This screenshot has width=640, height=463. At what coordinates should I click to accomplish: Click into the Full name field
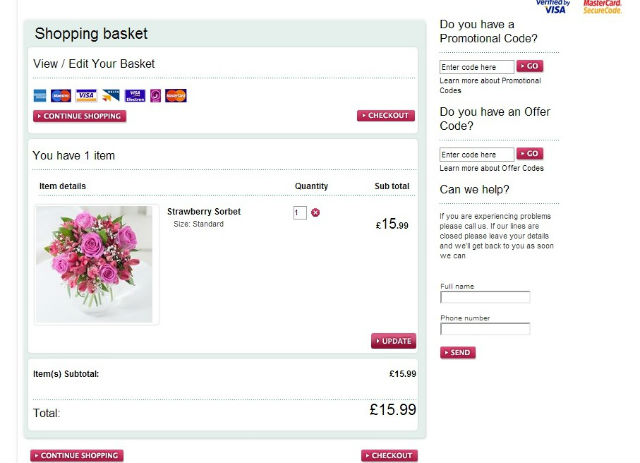click(x=485, y=297)
